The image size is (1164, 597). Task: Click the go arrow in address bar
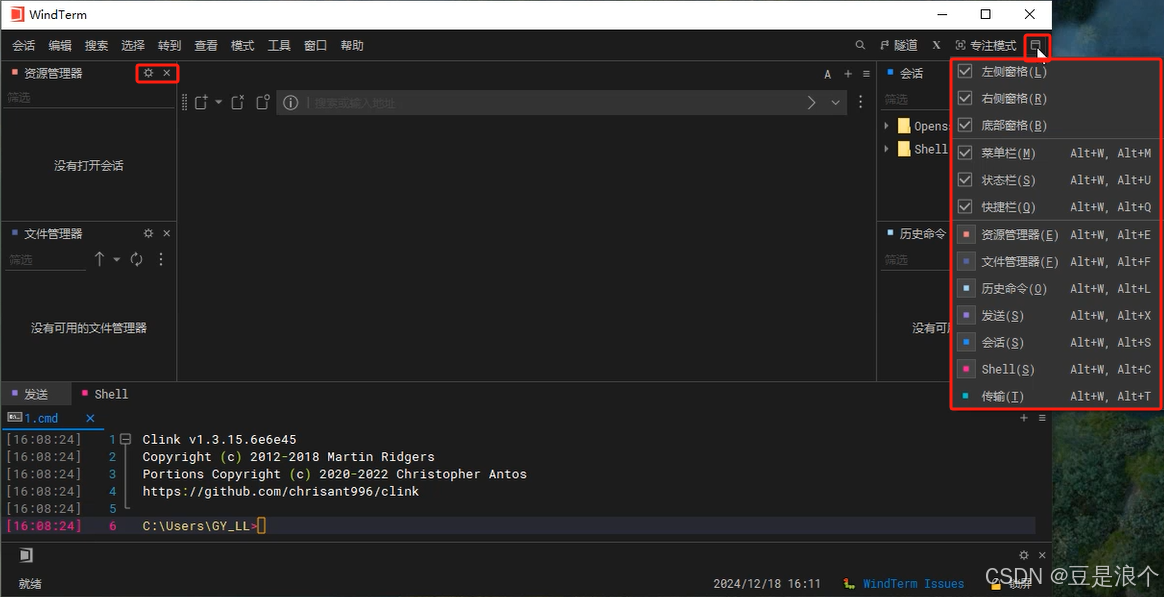click(811, 102)
